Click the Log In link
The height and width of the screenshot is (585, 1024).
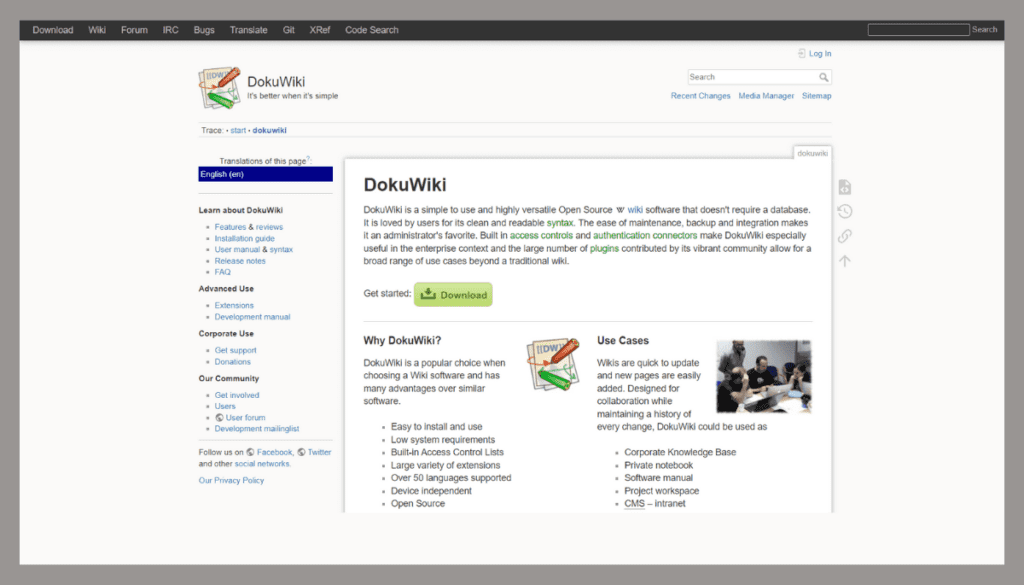click(x=820, y=54)
